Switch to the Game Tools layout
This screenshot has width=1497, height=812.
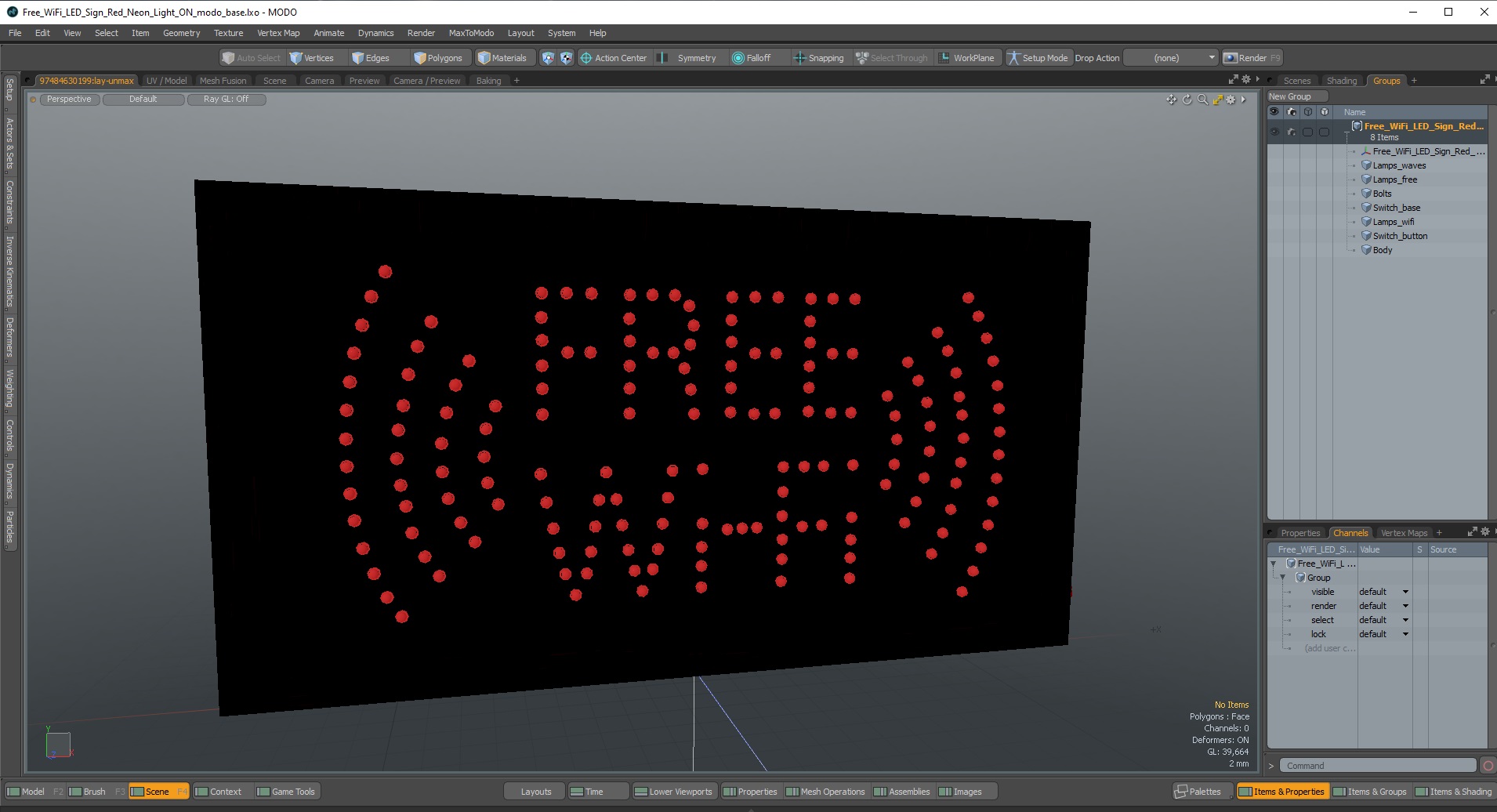(x=286, y=792)
